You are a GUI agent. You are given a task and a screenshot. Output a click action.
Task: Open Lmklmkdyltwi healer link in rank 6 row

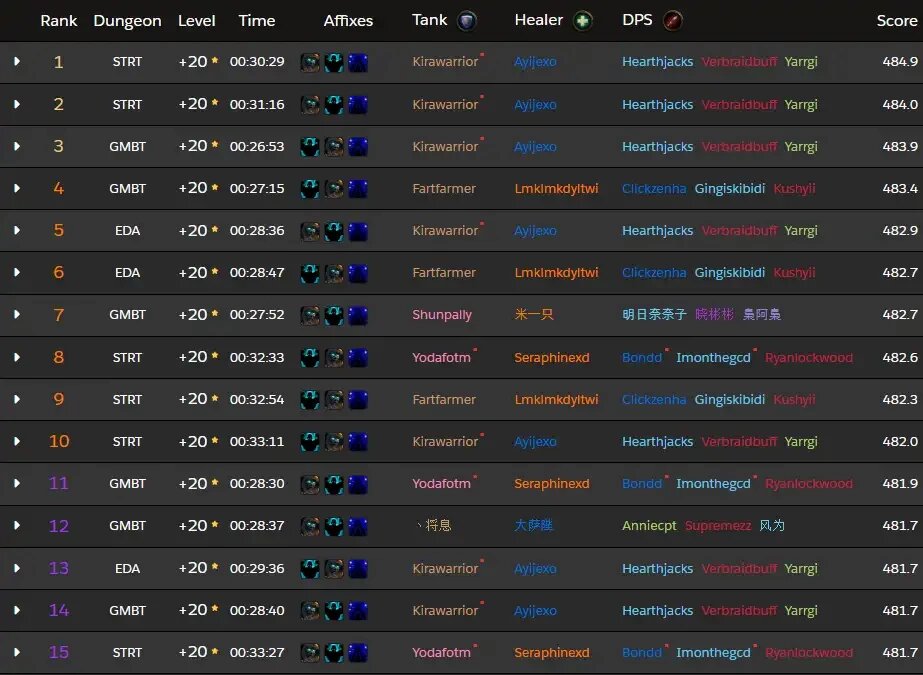556,272
